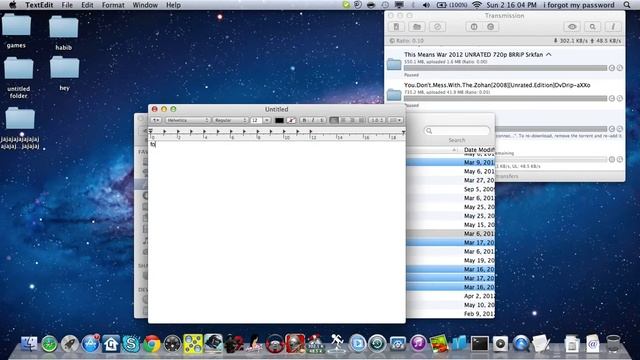
Task: Click the Remove torrent icon in Transmission
Action: click(x=437, y=27)
